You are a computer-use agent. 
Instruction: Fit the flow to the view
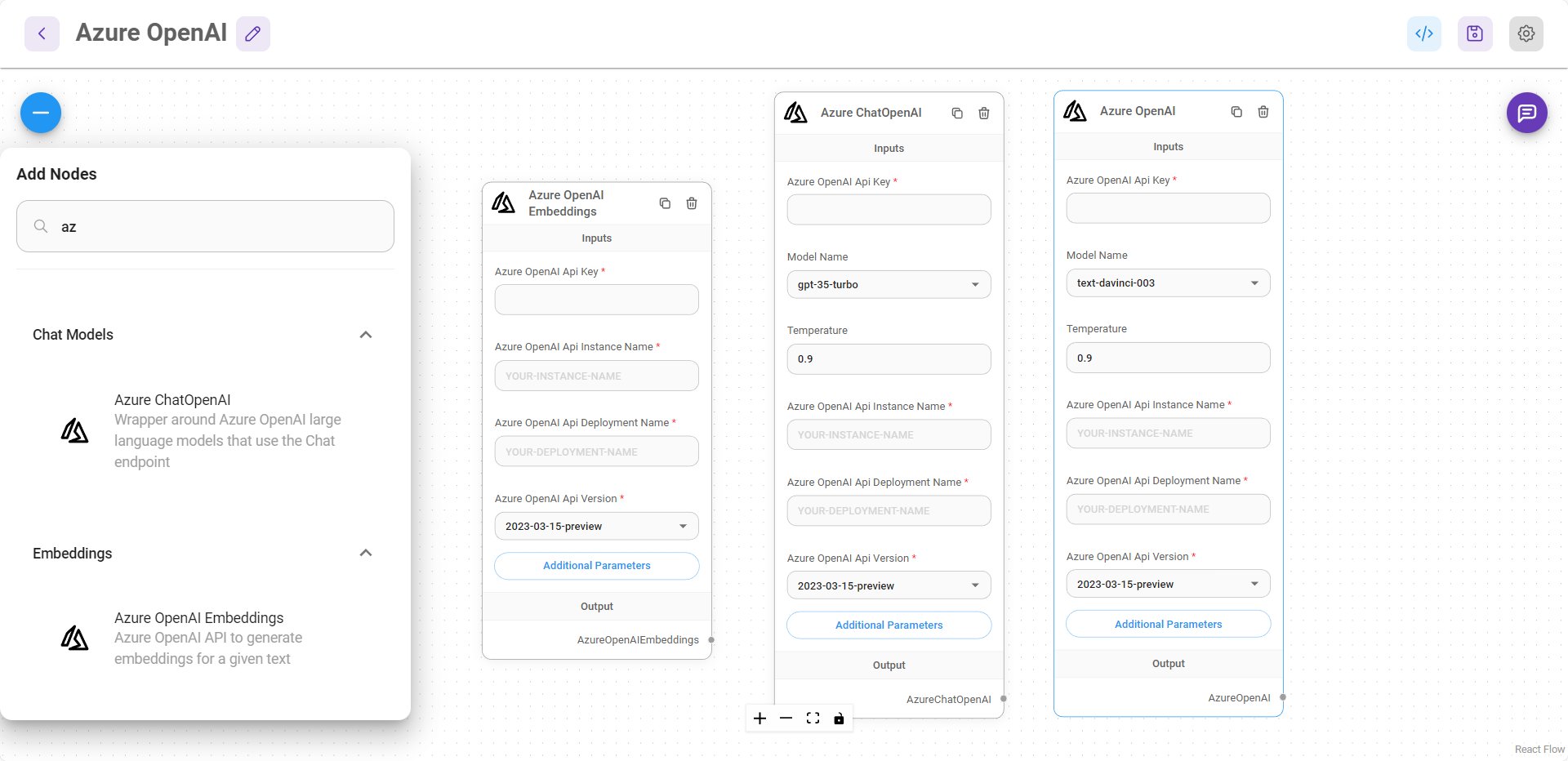point(813,719)
